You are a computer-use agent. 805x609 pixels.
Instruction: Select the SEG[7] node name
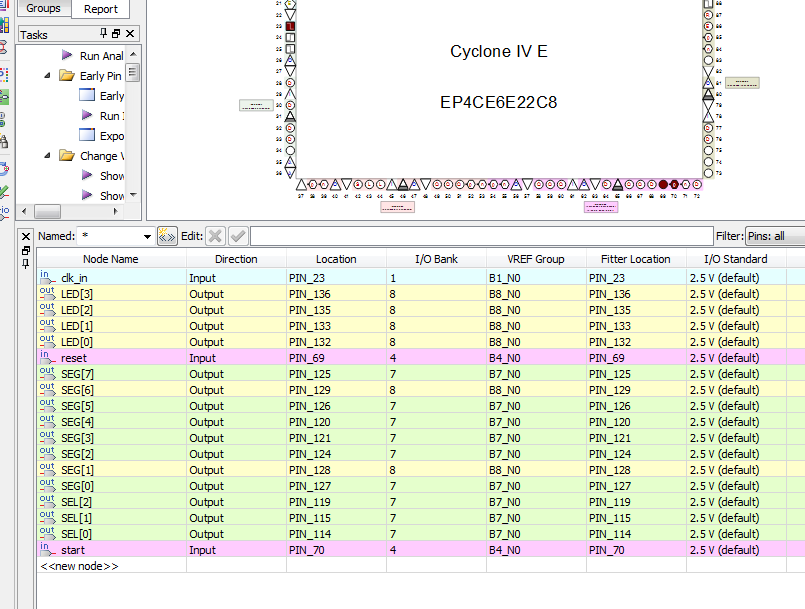[x=77, y=374]
